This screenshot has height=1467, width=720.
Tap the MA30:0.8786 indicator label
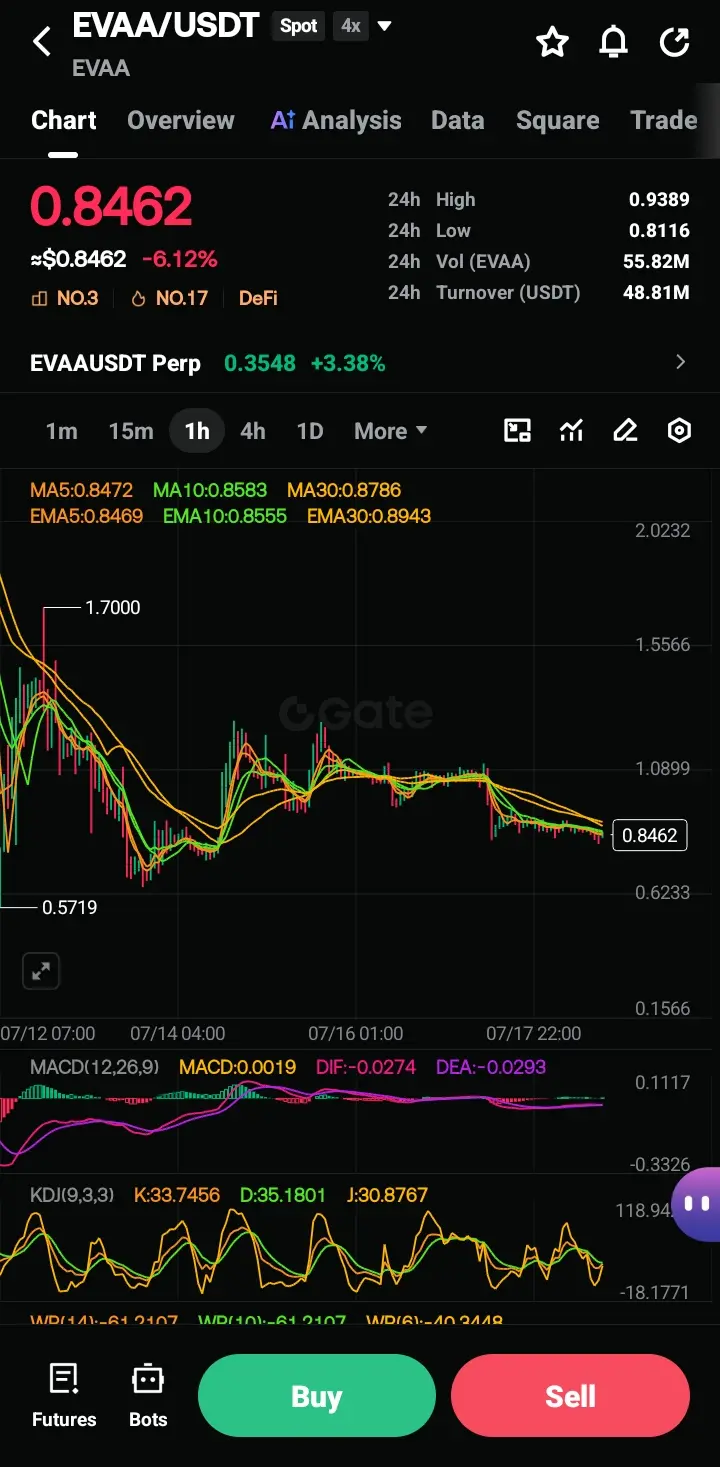(x=344, y=490)
